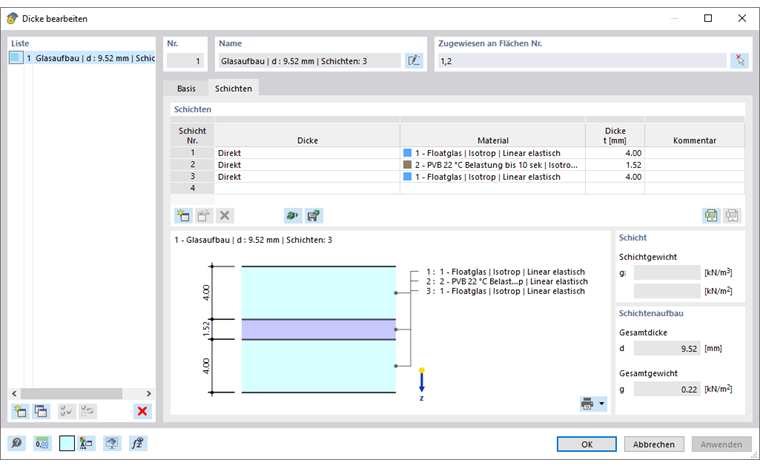Click the brown PVB material swatch in row 2

pyautogui.click(x=407, y=165)
